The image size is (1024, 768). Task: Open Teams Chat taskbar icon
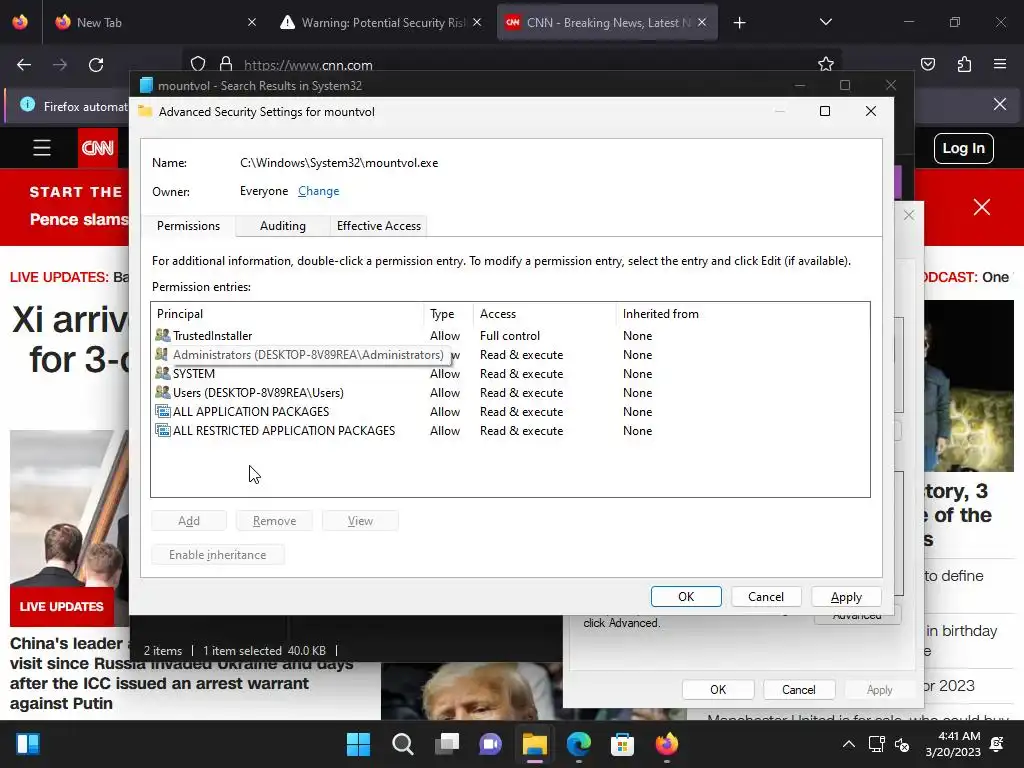coord(490,744)
